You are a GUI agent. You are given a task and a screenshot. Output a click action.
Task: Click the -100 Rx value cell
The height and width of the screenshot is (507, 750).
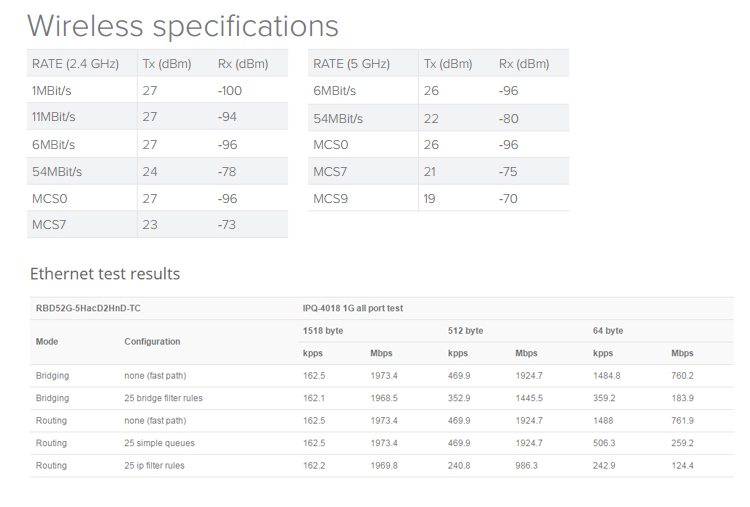(230, 91)
